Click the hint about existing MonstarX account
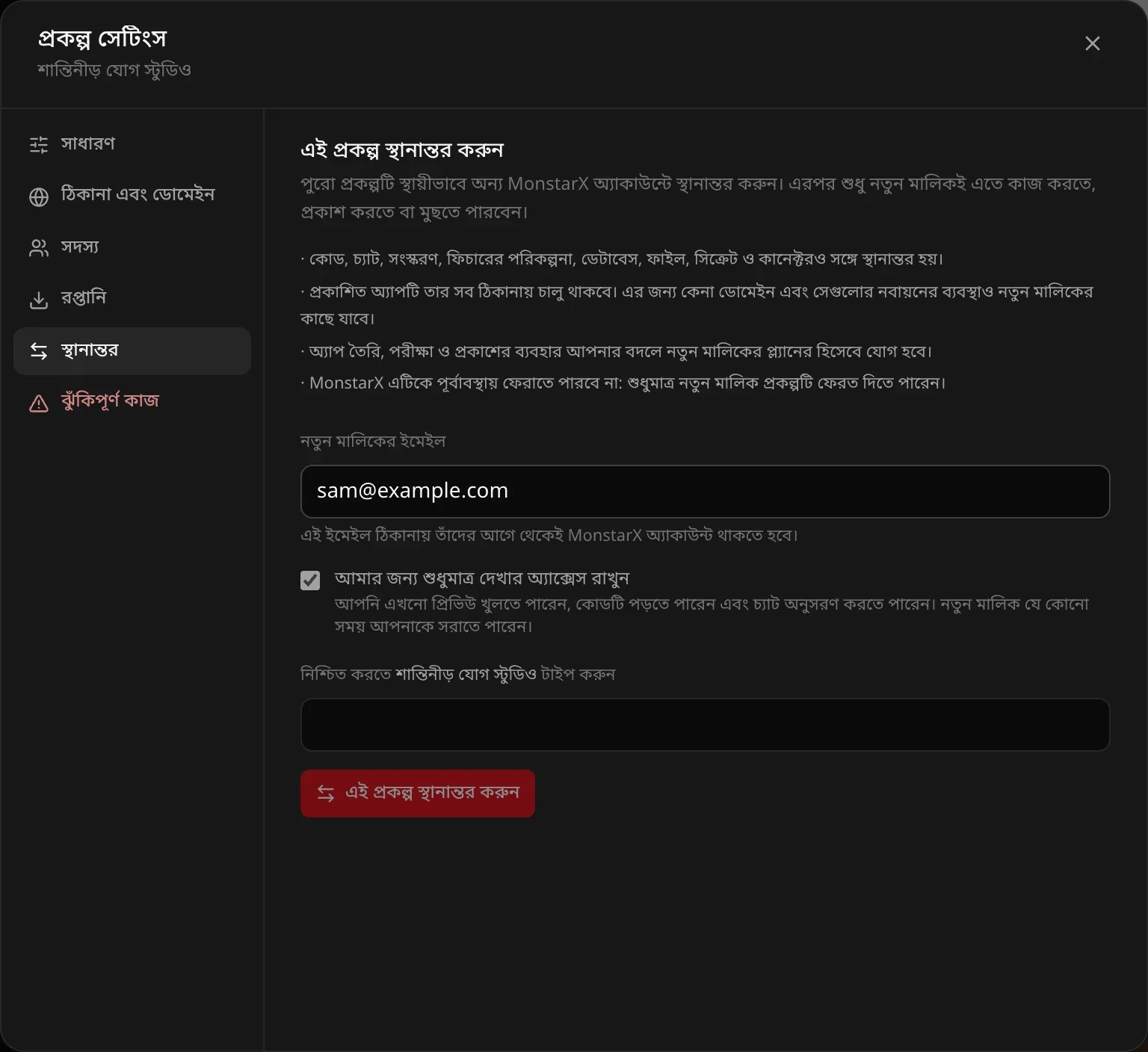The image size is (1148, 1052). pyautogui.click(x=549, y=536)
